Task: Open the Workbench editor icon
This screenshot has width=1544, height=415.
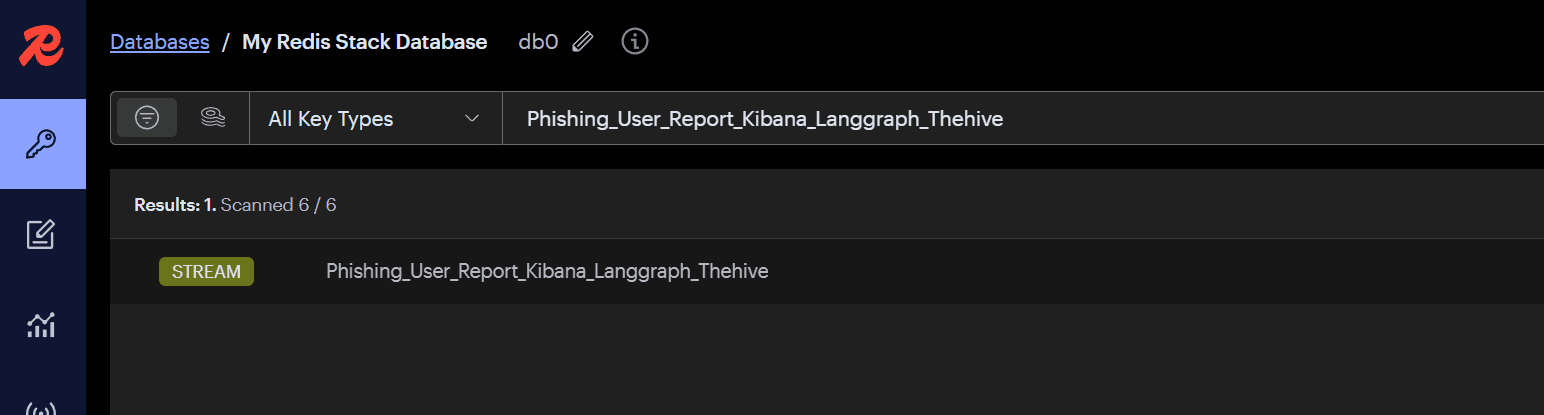Action: pos(42,235)
